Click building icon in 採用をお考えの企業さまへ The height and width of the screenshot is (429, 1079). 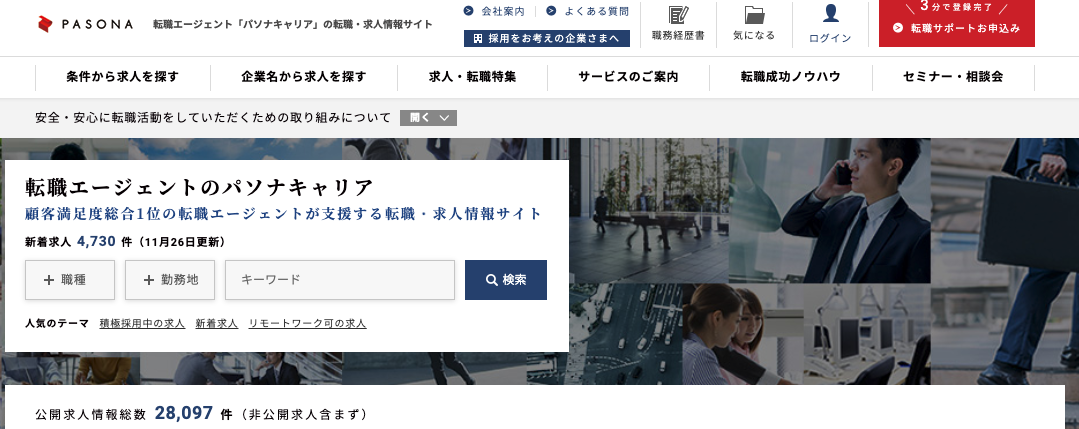click(x=478, y=39)
